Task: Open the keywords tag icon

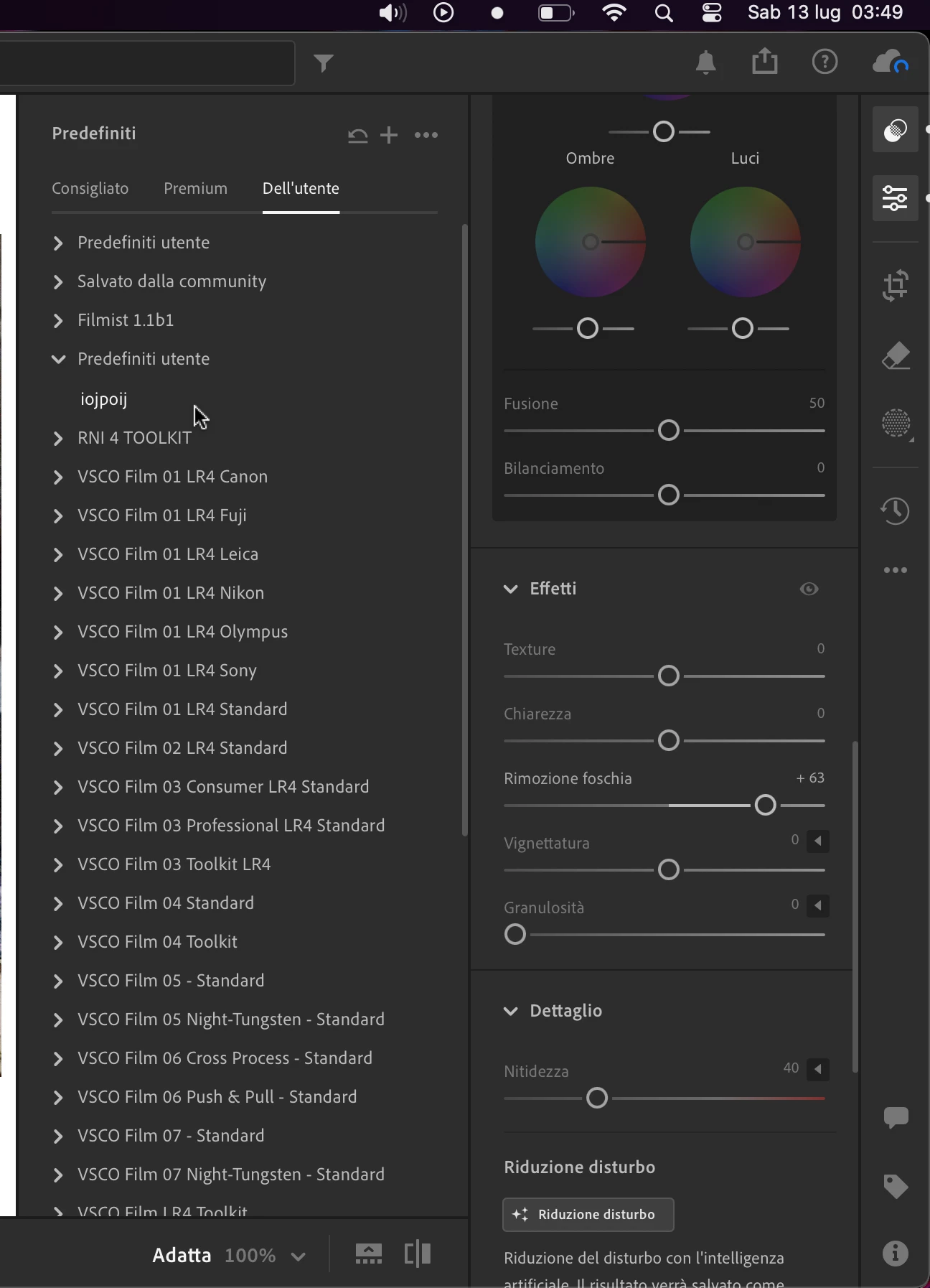Action: click(896, 1186)
